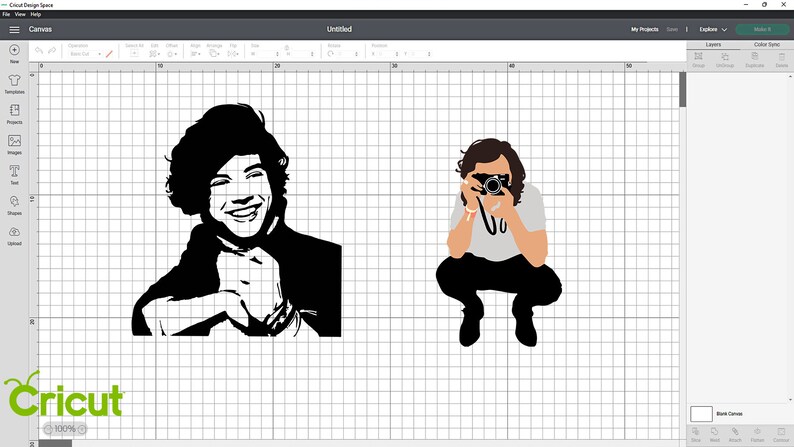Click the Position Y input field
Screen dimensions: 794x447
point(417,54)
